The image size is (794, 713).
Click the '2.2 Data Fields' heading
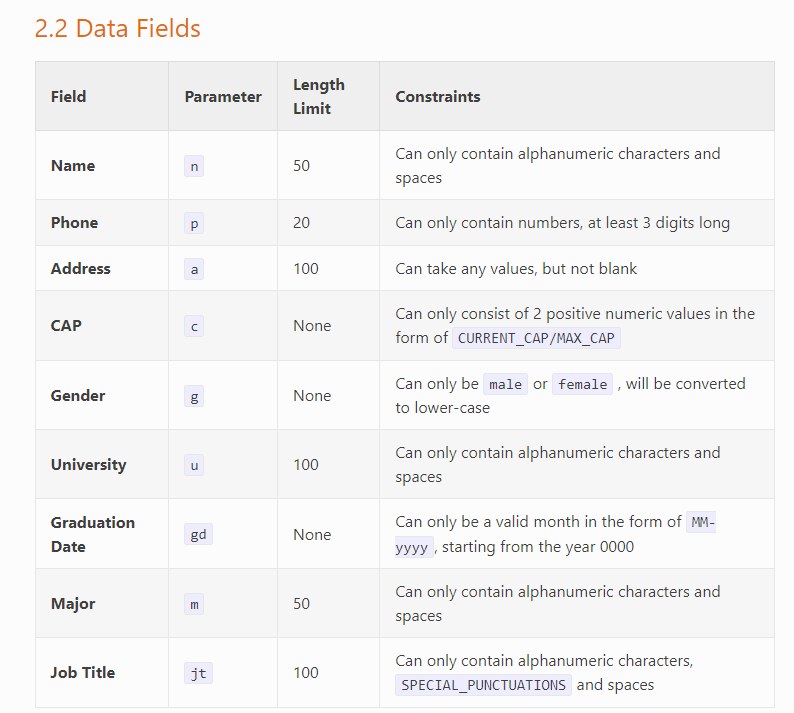[x=117, y=28]
